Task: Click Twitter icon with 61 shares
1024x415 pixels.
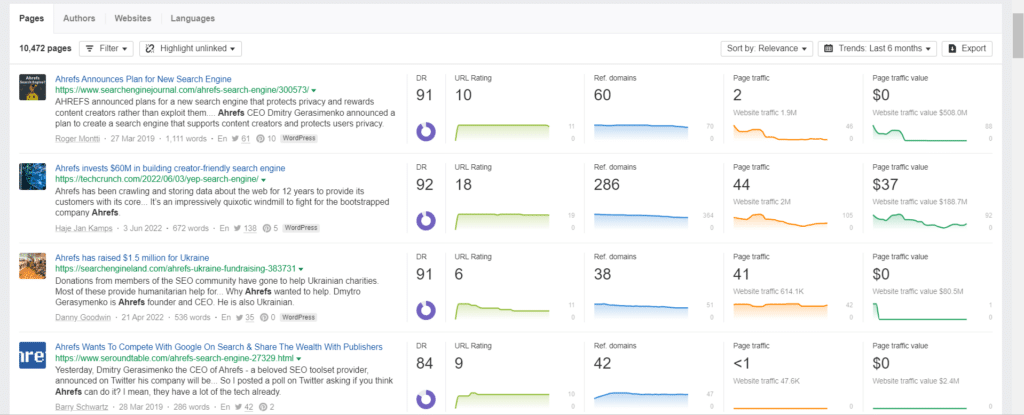Action: pyautogui.click(x=237, y=139)
